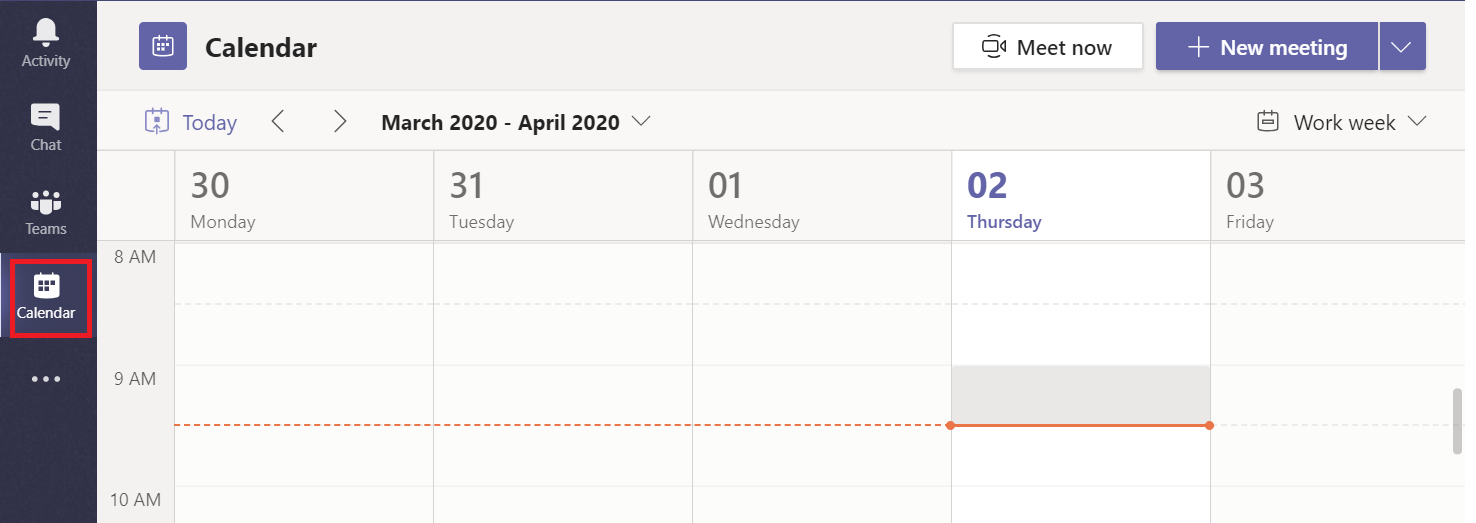Click the calendar vertical scrollbar thumb

(x=1457, y=421)
